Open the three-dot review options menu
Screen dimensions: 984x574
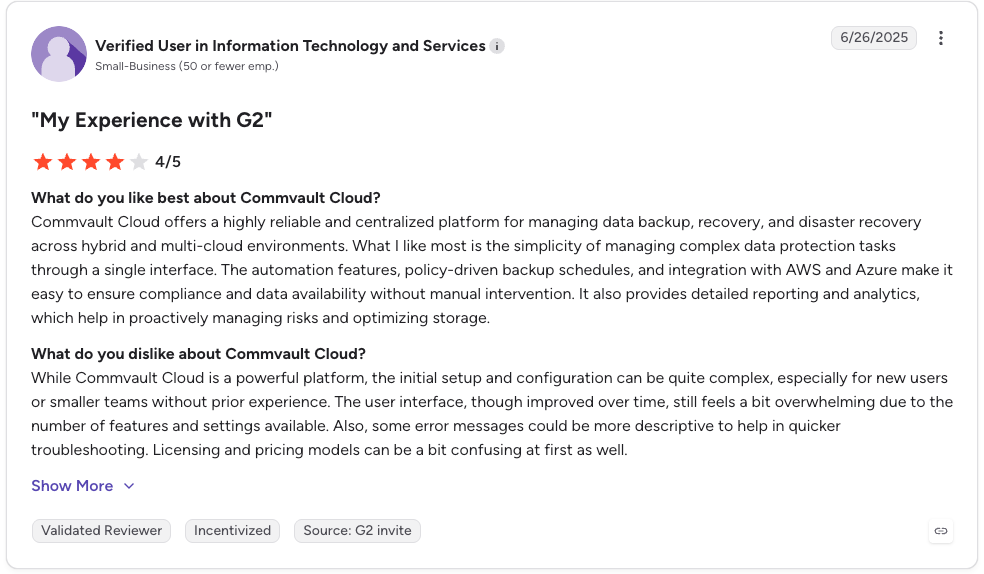click(940, 38)
